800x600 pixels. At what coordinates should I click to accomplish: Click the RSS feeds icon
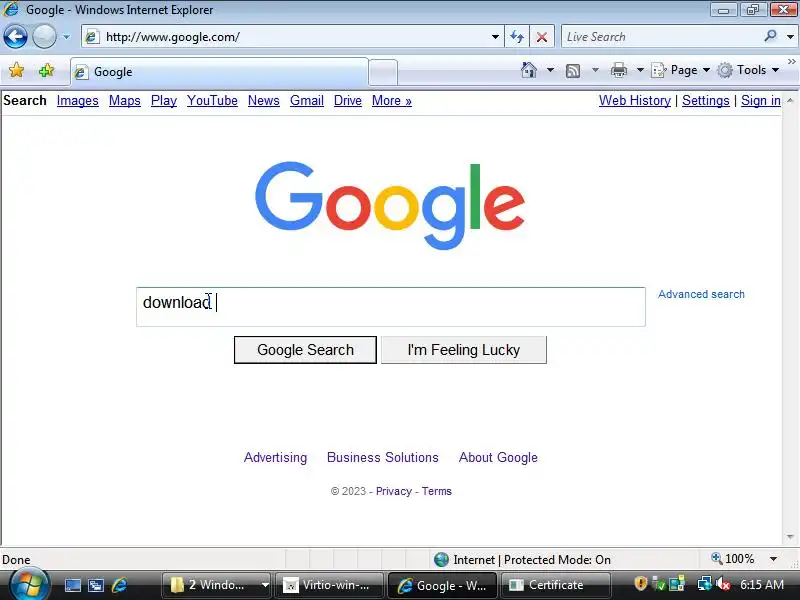573,70
